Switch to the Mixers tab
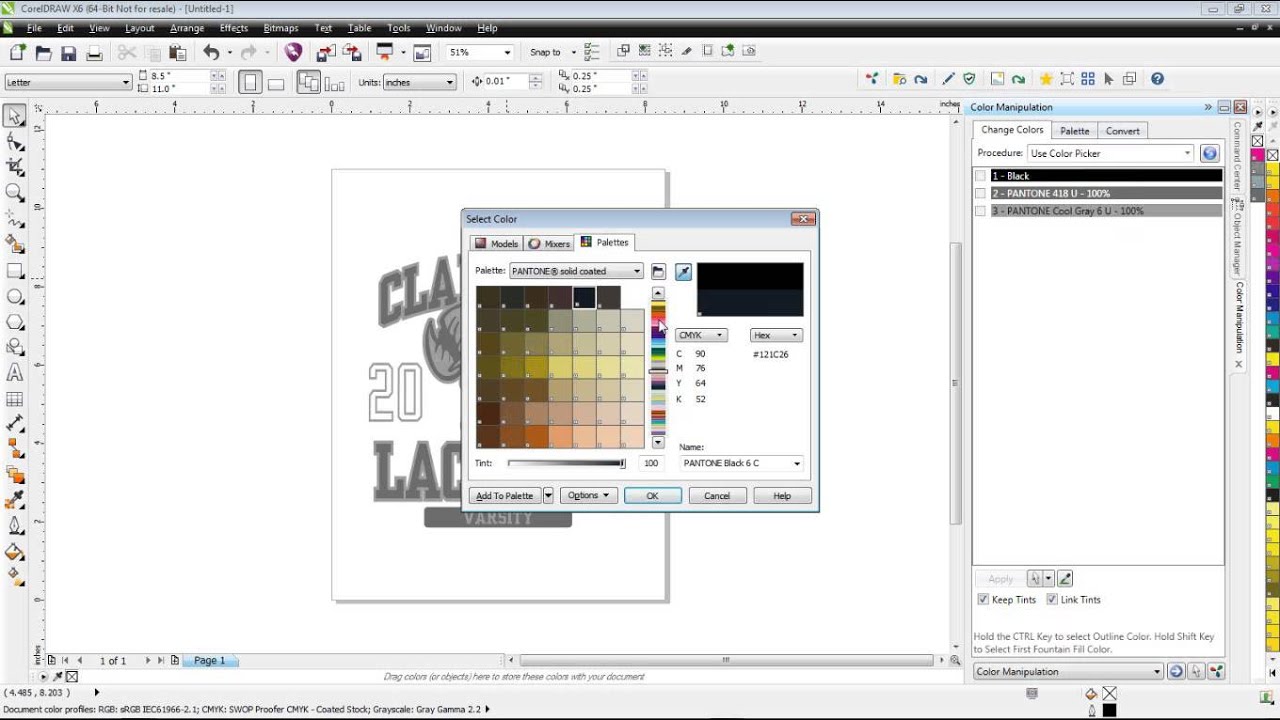1280x720 pixels. [x=549, y=243]
